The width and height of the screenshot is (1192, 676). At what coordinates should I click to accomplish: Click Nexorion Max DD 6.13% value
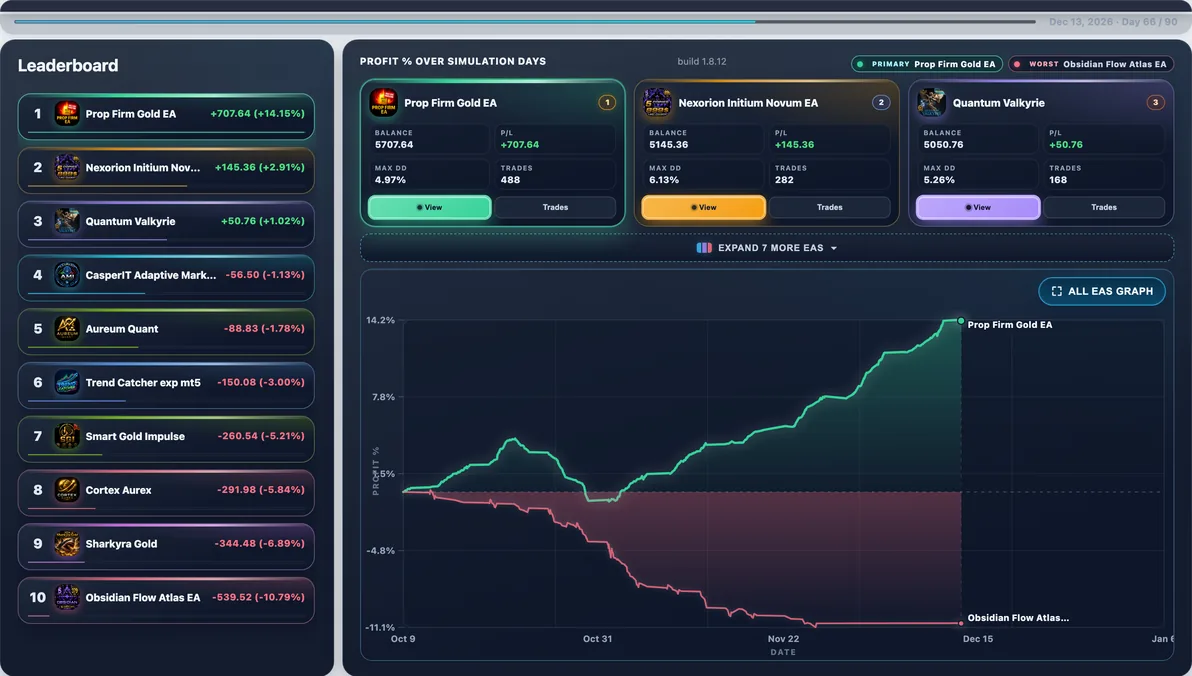point(664,180)
